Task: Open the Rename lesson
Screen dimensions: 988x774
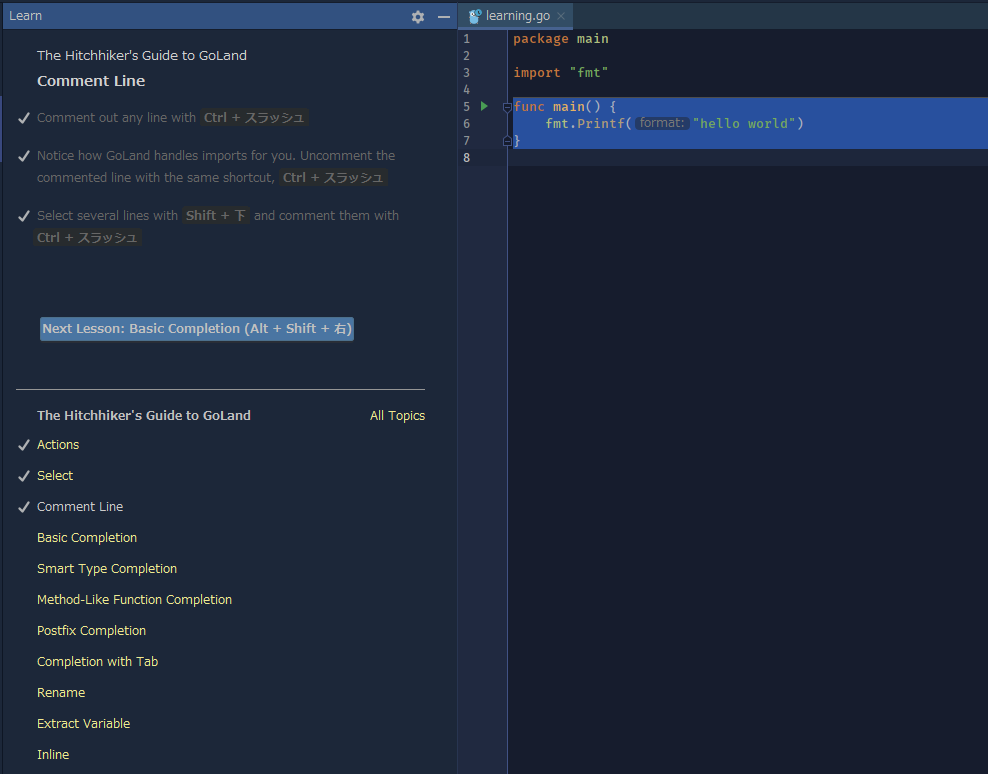Action: pyautogui.click(x=61, y=692)
